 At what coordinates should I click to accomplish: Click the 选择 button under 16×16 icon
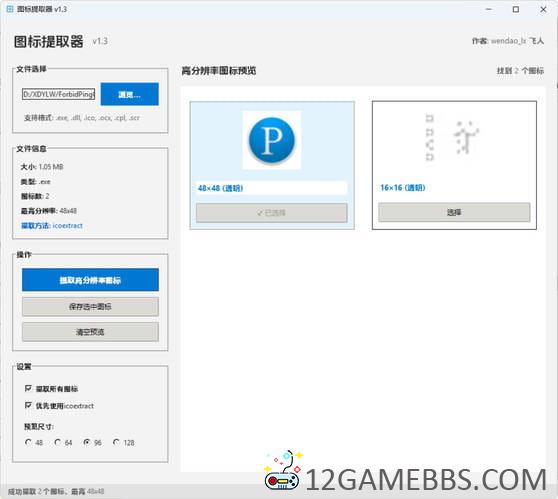pyautogui.click(x=454, y=212)
